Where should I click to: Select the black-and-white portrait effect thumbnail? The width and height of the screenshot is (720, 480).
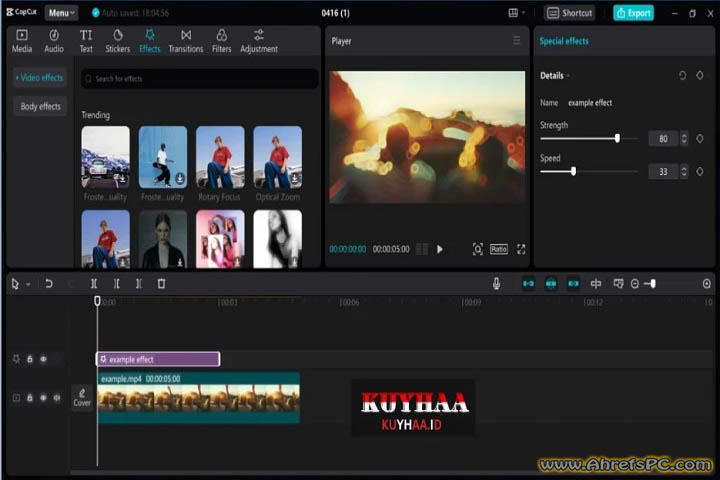pos(277,239)
